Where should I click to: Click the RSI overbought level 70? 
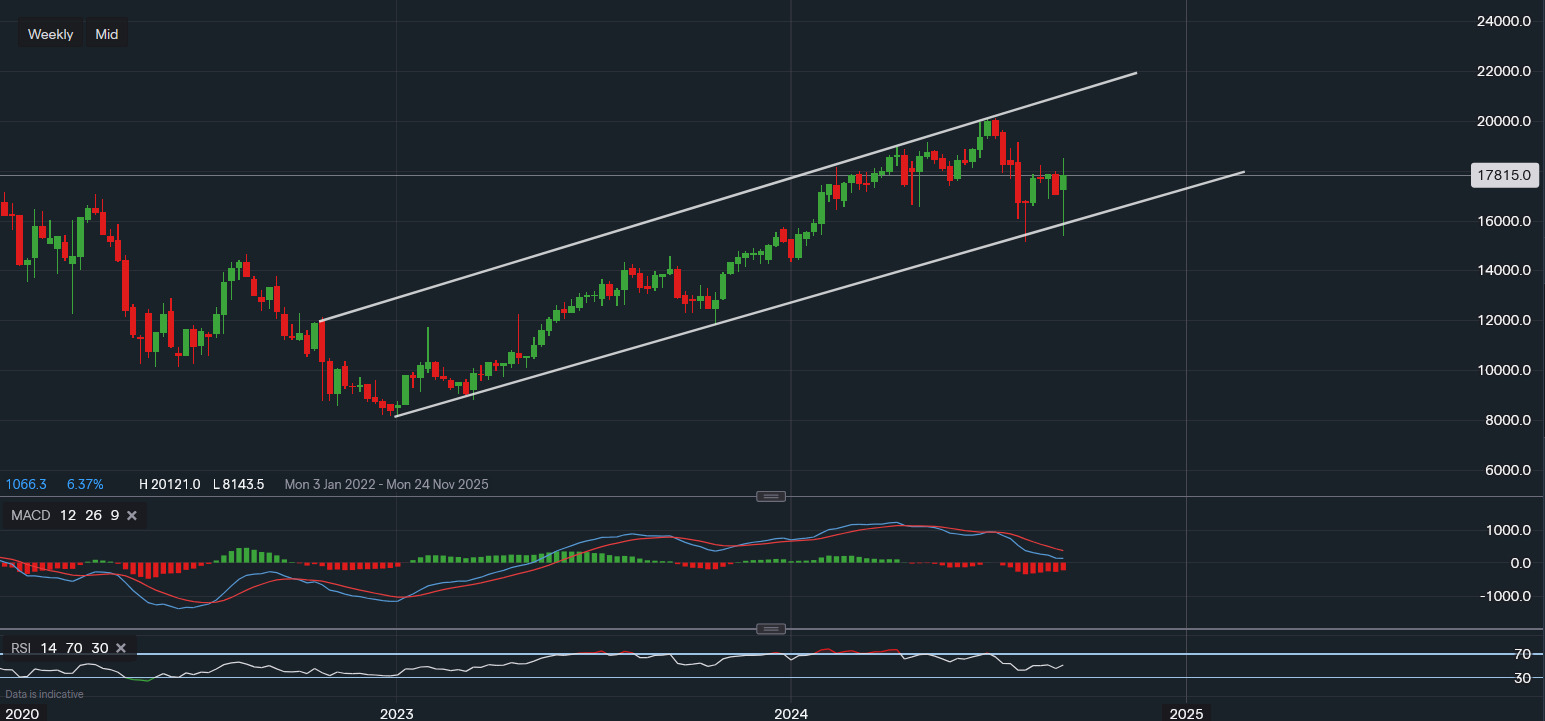tap(72, 648)
